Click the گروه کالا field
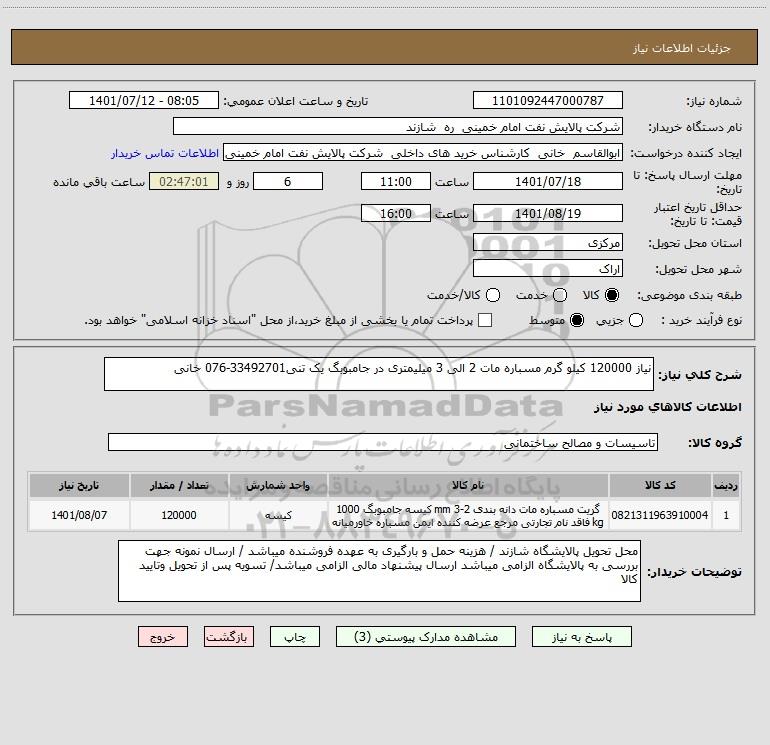This screenshot has width=770, height=745. tap(383, 442)
